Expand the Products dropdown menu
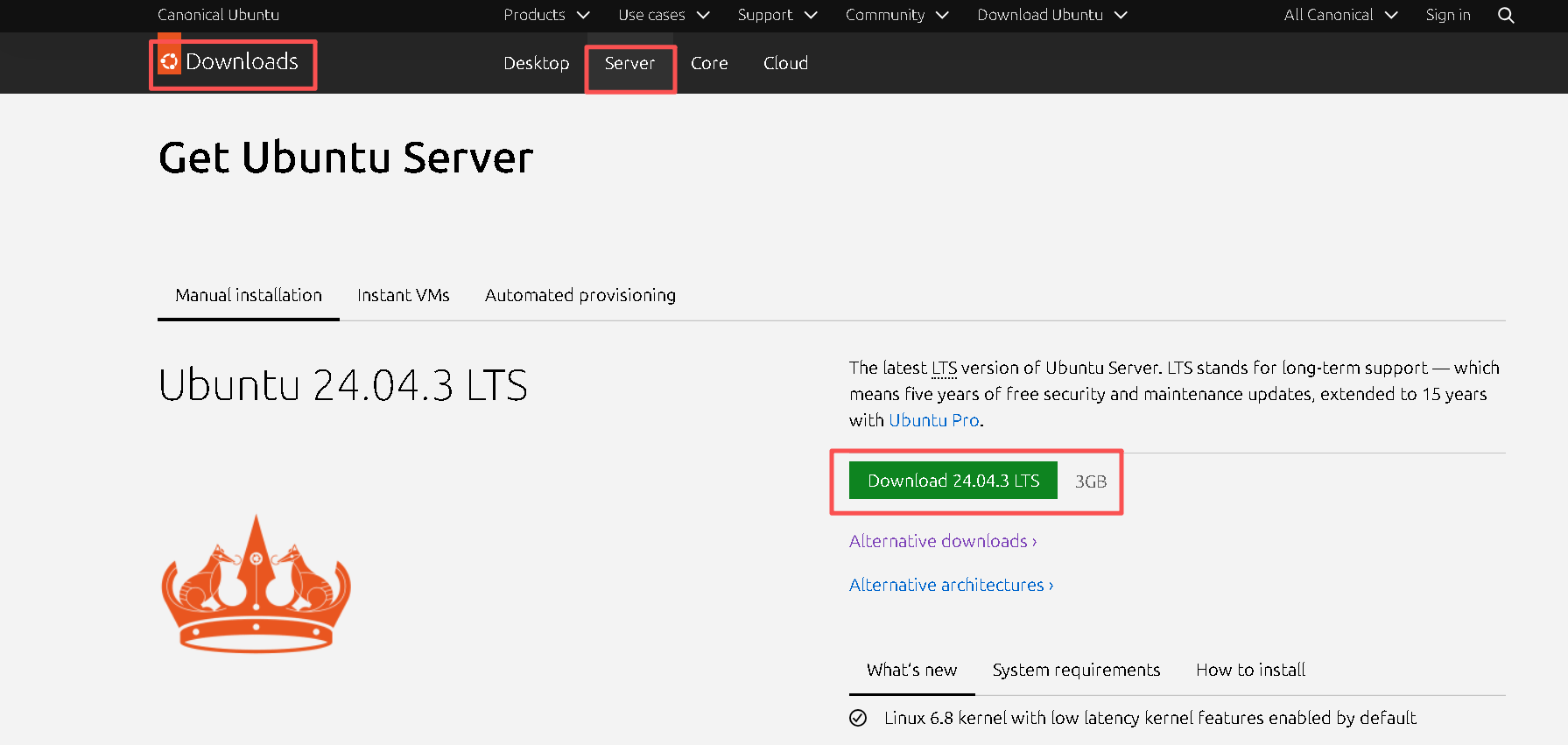This screenshot has height=745, width=1568. (x=546, y=15)
